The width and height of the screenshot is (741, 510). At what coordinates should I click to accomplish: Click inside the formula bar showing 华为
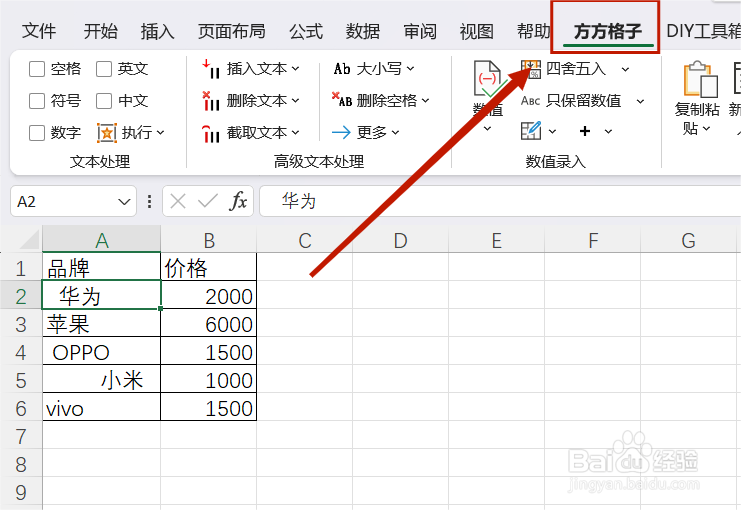500,201
